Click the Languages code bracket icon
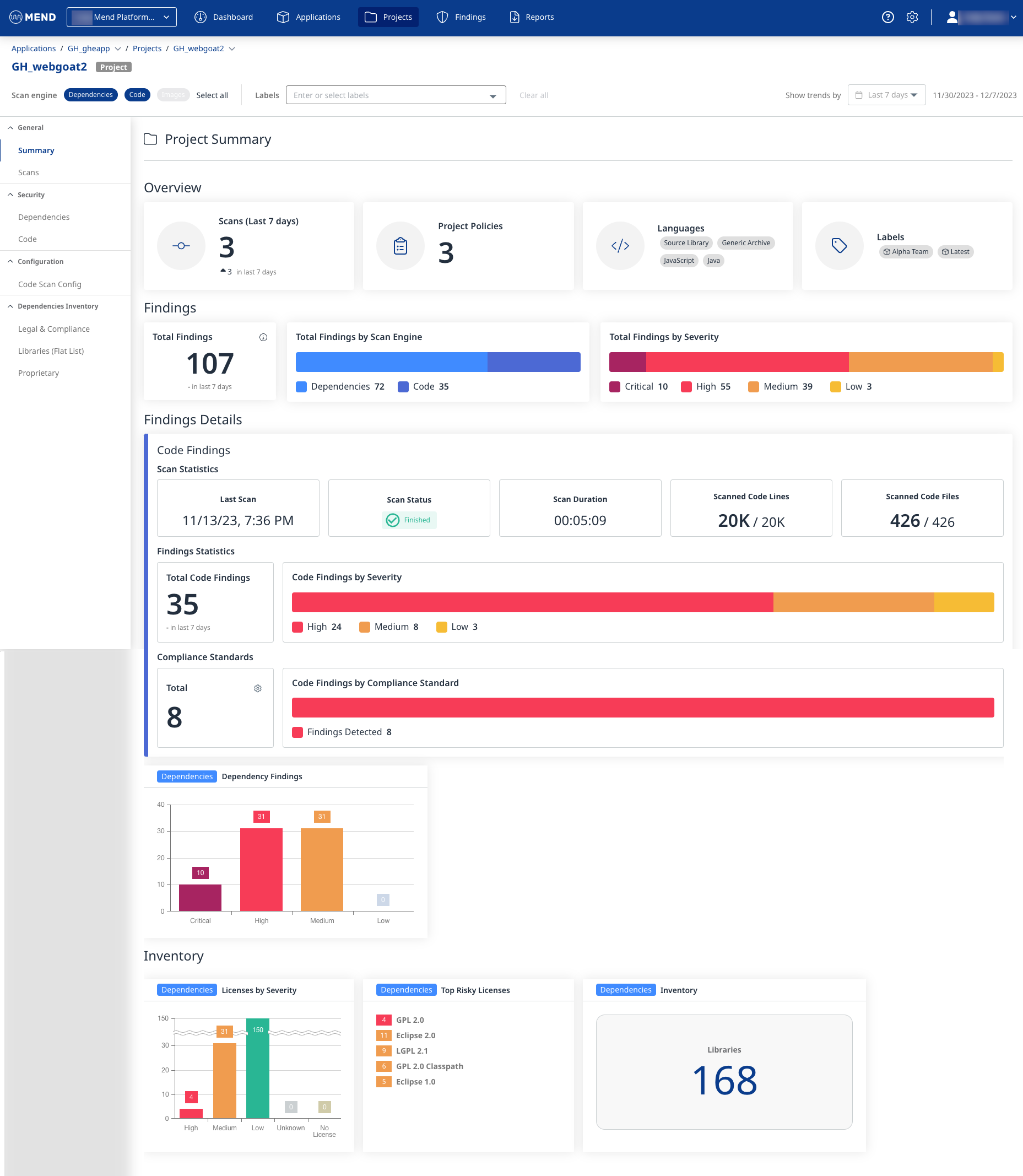Viewport: 1023px width, 1176px height. (x=620, y=246)
